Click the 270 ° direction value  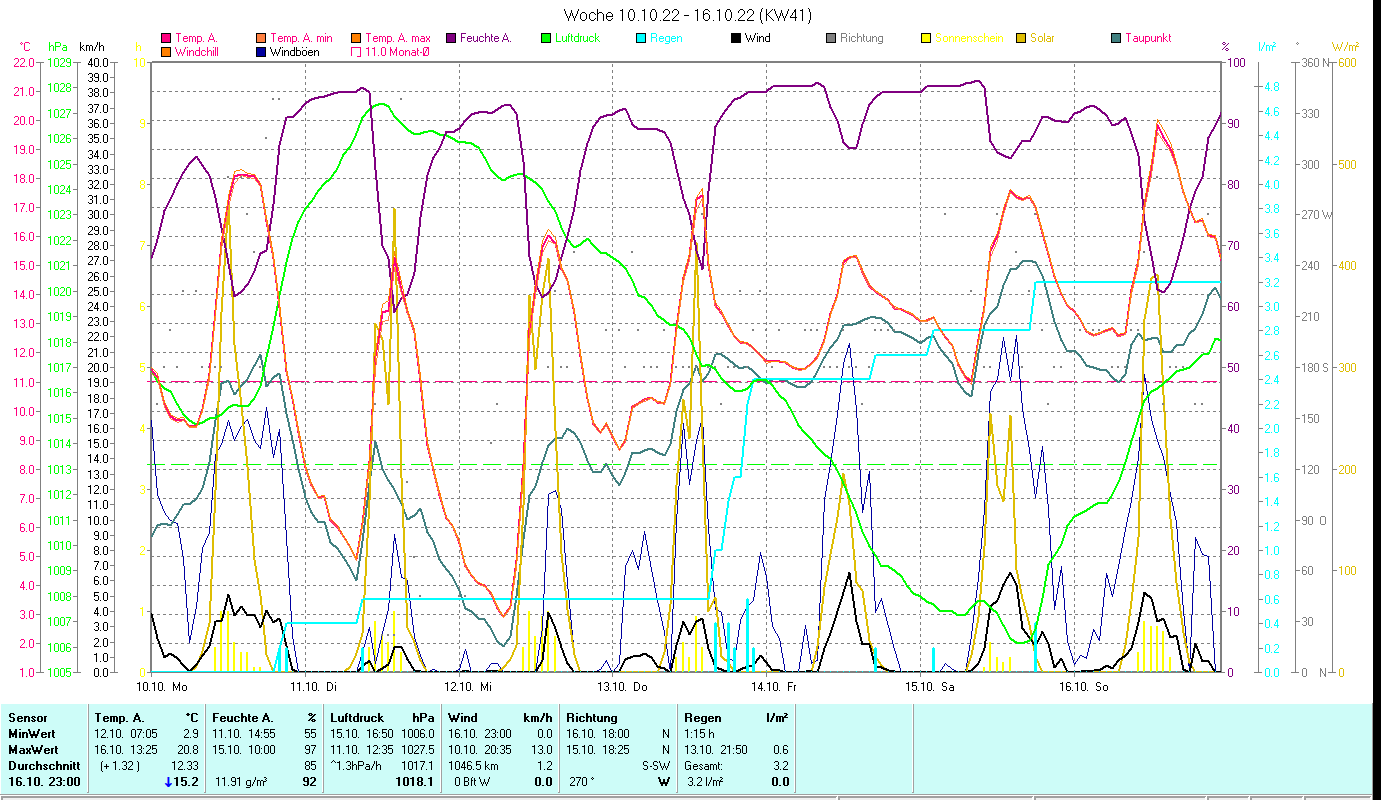584,782
